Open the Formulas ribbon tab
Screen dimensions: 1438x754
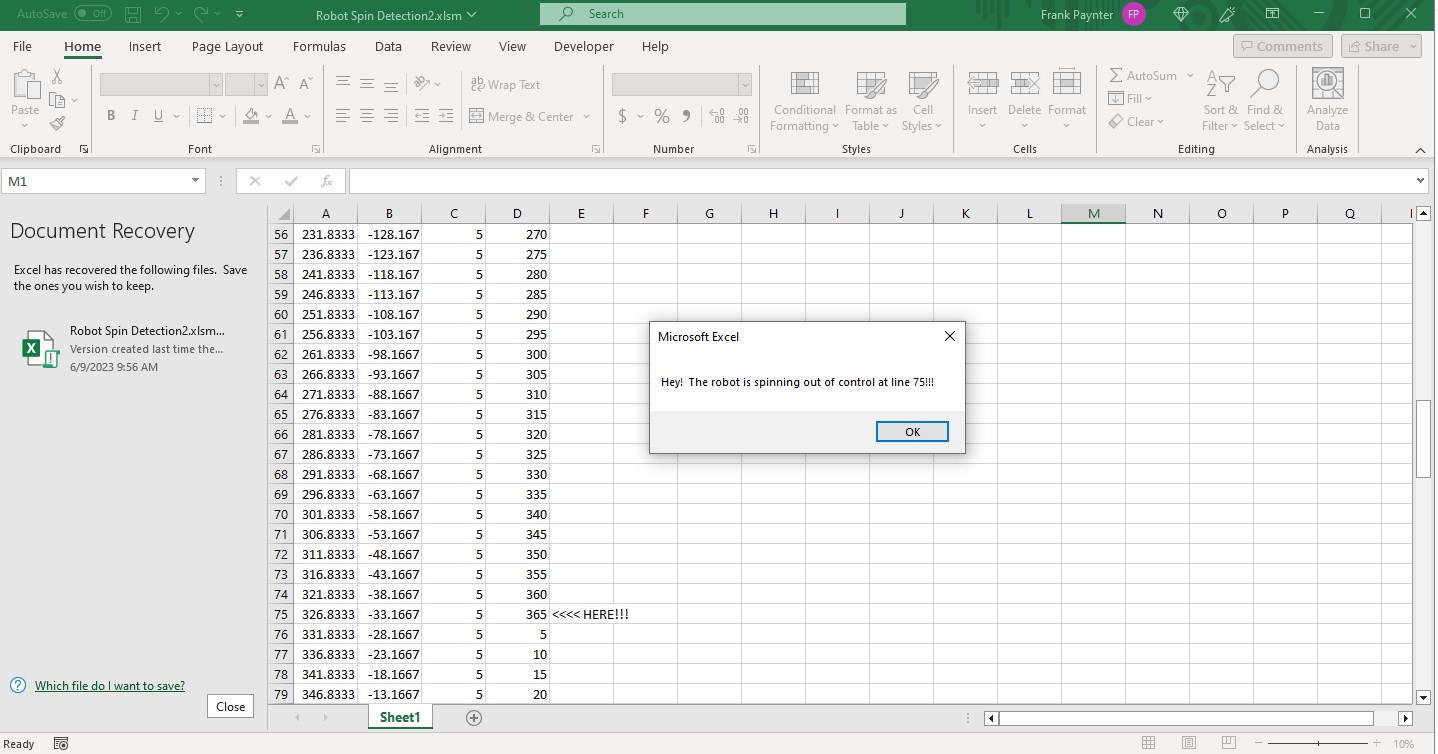[319, 46]
